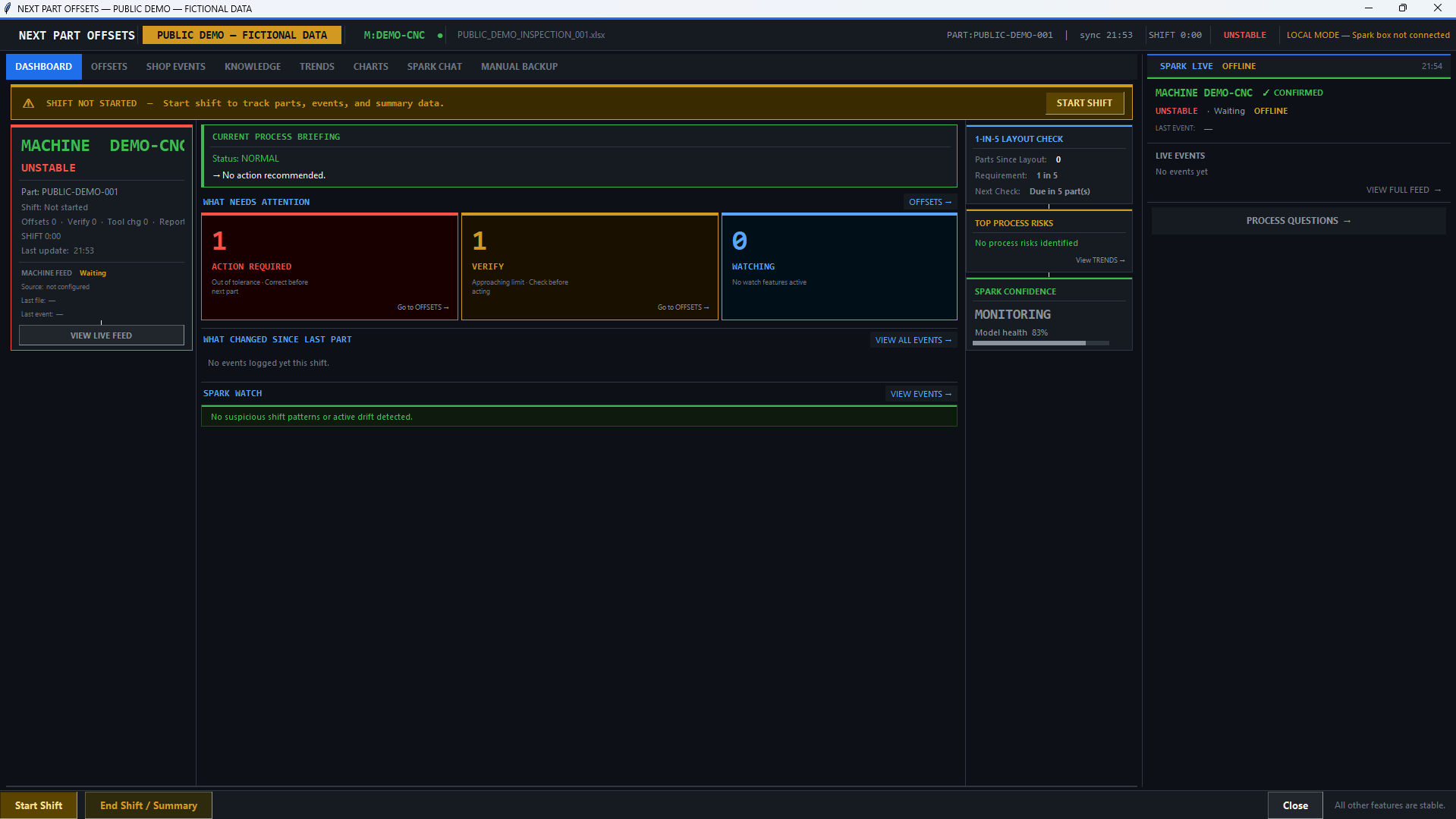Click No events yet under Live Events
The height and width of the screenshot is (819, 1456).
coord(1181,172)
